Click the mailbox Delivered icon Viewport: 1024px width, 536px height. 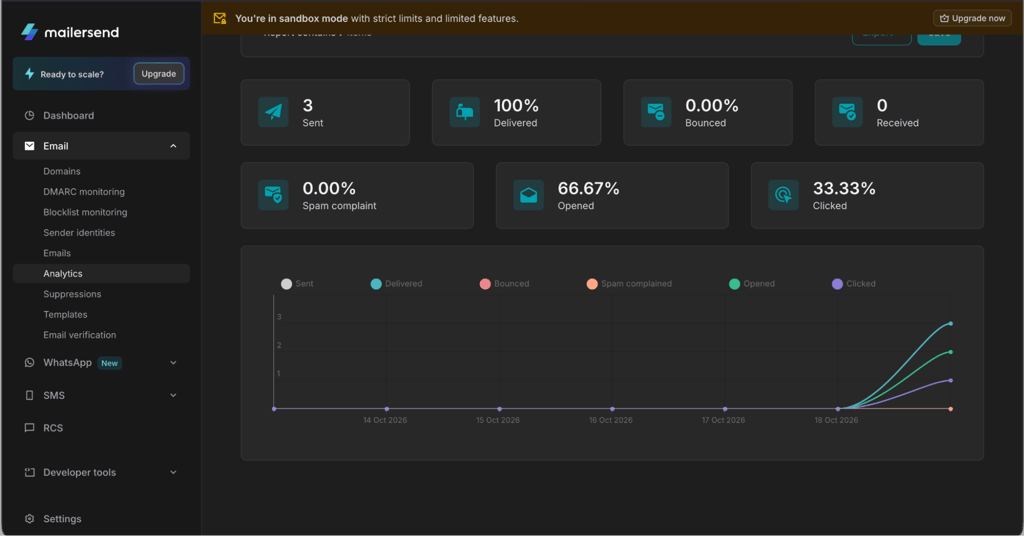click(465, 112)
